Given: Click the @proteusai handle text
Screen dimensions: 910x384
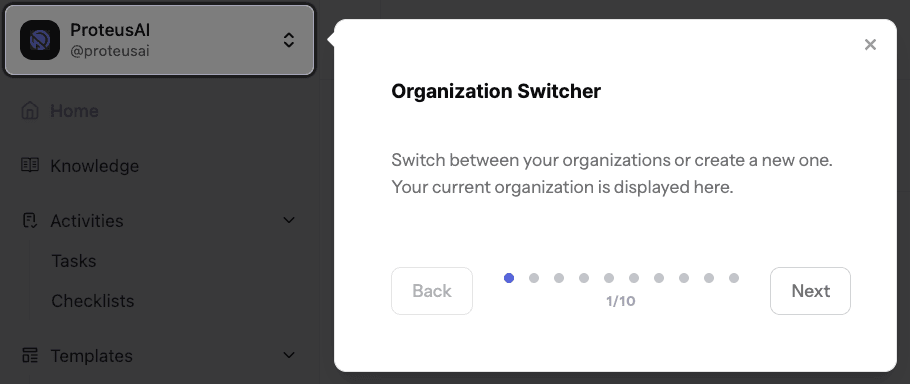Looking at the screenshot, I should [110, 51].
